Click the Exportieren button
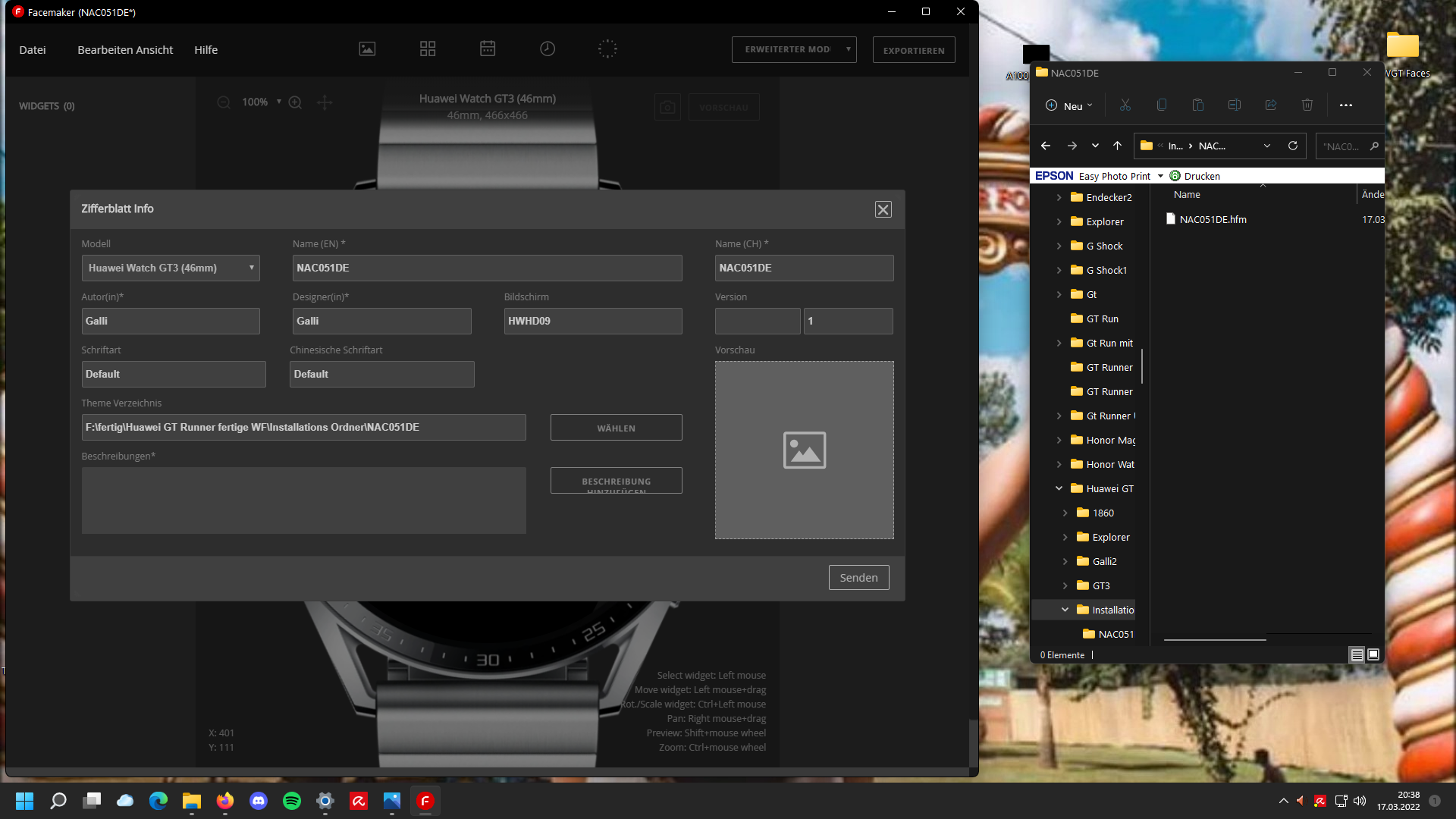The height and width of the screenshot is (819, 1456). coord(914,50)
